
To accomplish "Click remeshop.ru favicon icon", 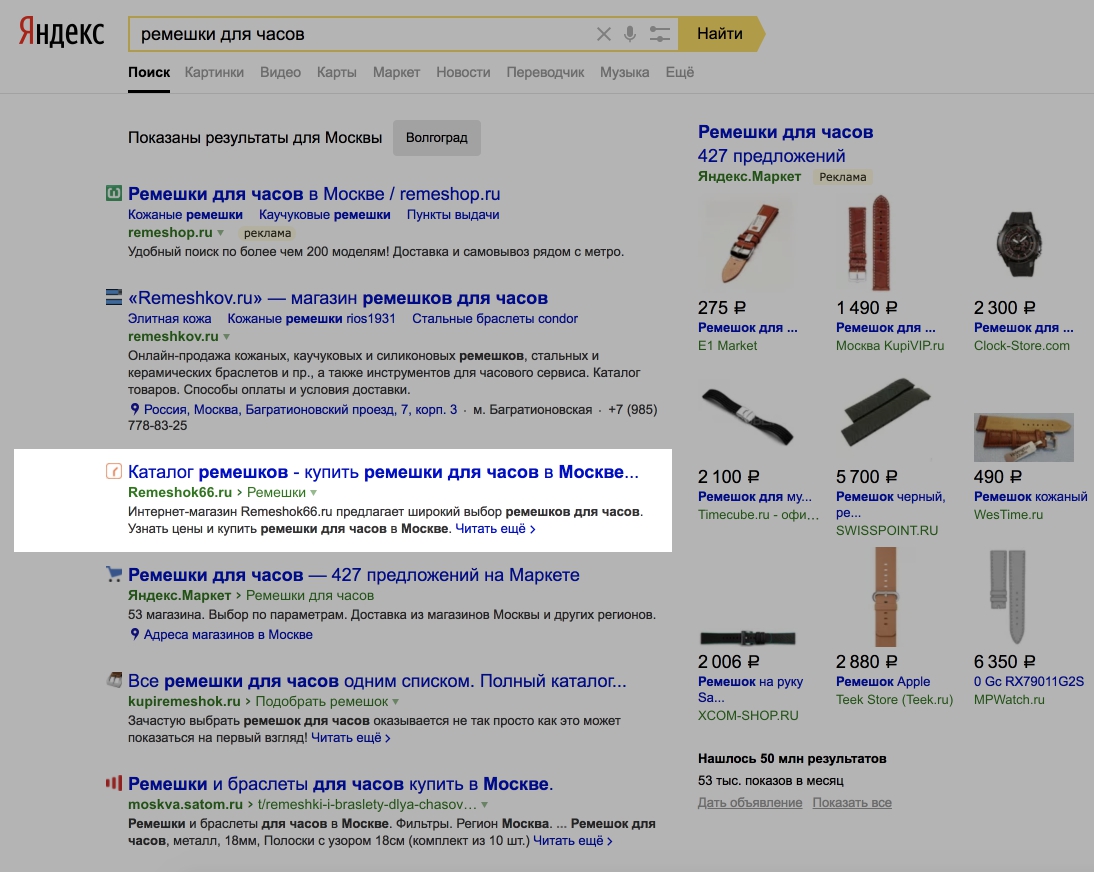I will point(114,193).
